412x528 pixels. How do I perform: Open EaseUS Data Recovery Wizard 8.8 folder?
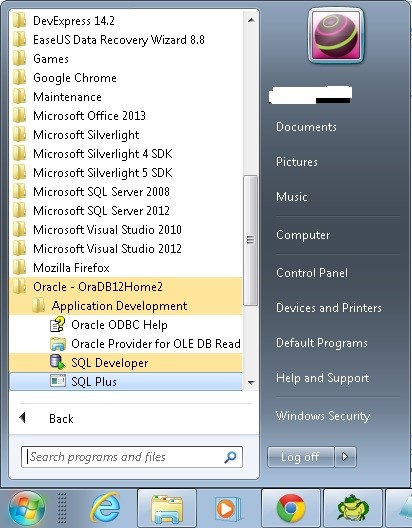click(x=126, y=40)
